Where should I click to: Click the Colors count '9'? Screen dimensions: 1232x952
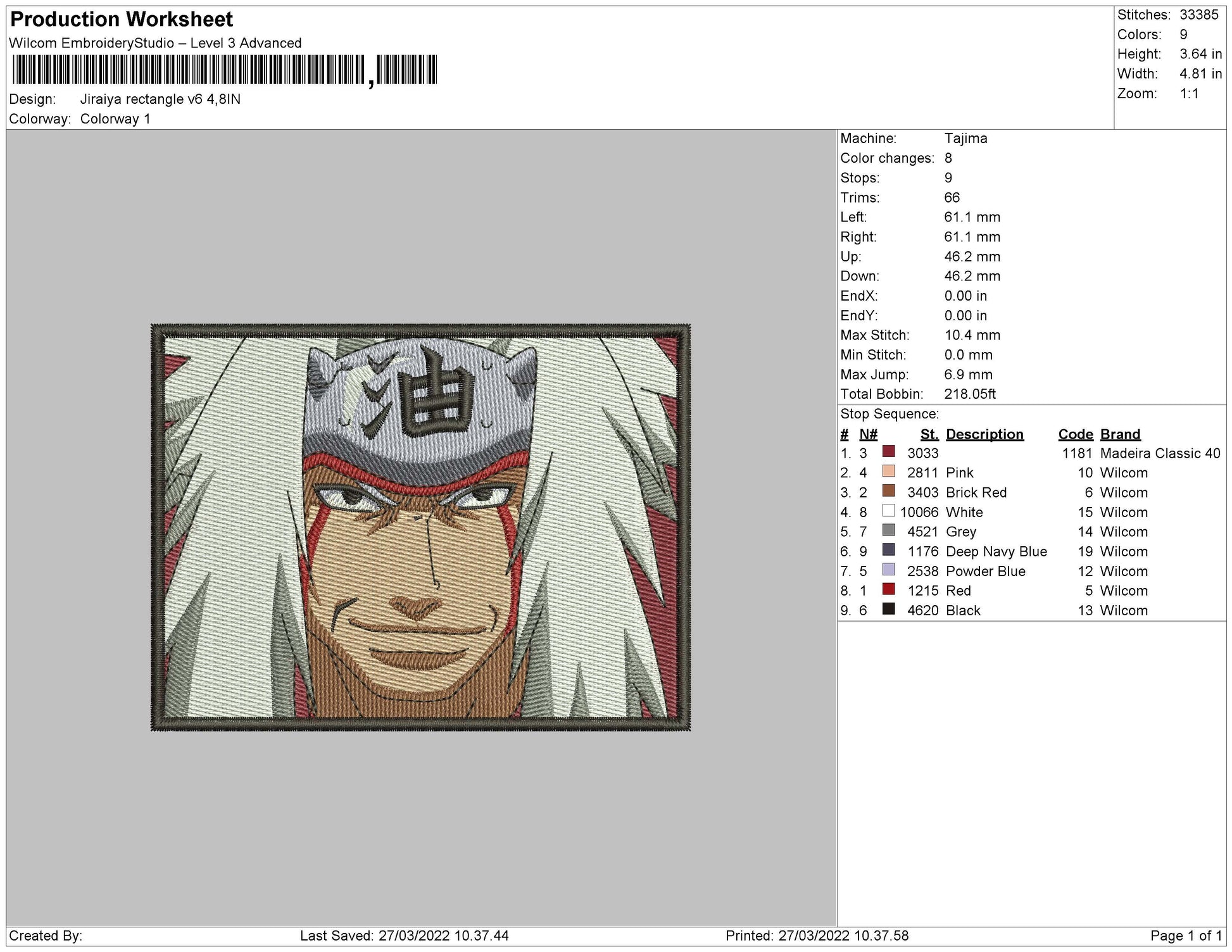click(x=1183, y=34)
